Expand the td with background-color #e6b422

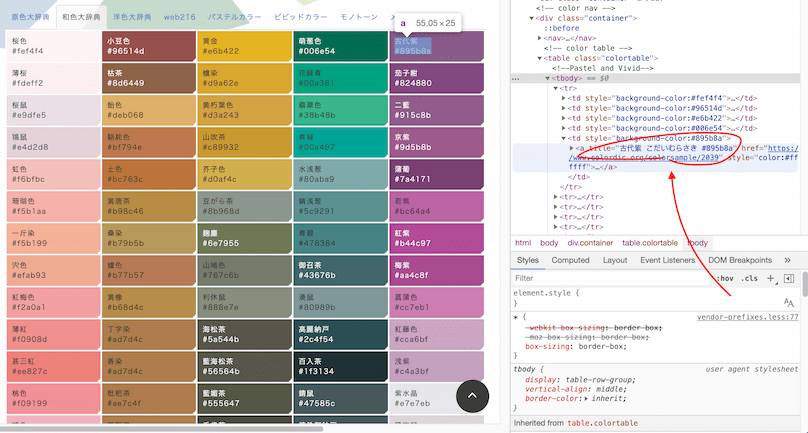click(x=564, y=118)
